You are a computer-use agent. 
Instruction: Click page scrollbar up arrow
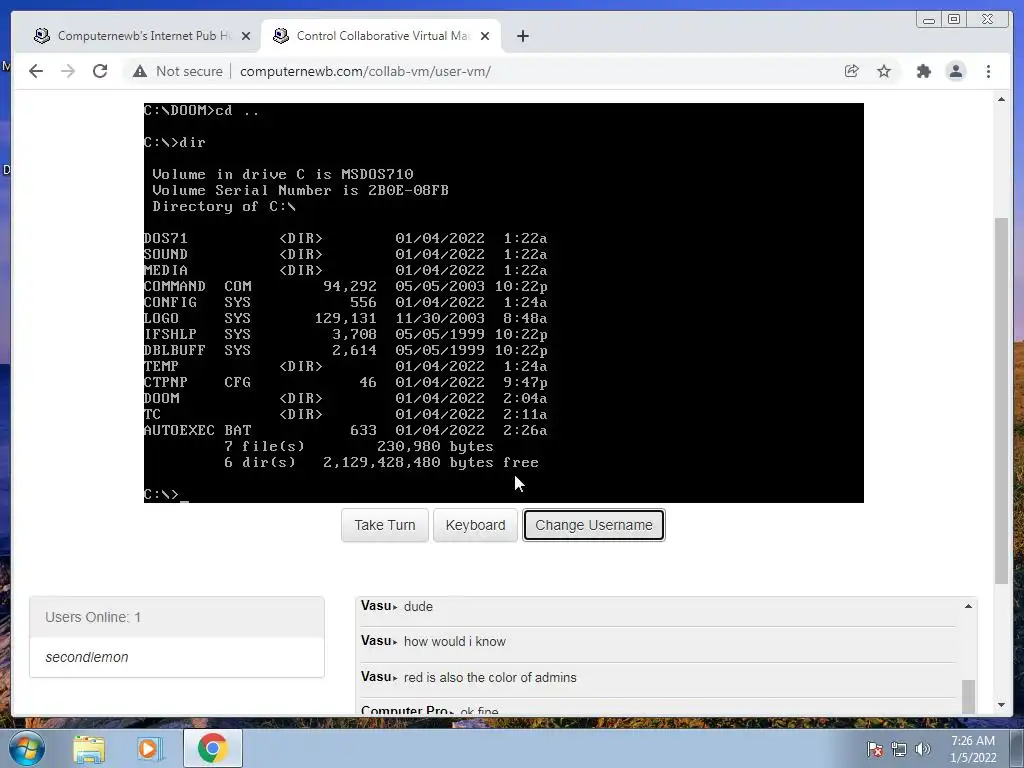click(1001, 99)
